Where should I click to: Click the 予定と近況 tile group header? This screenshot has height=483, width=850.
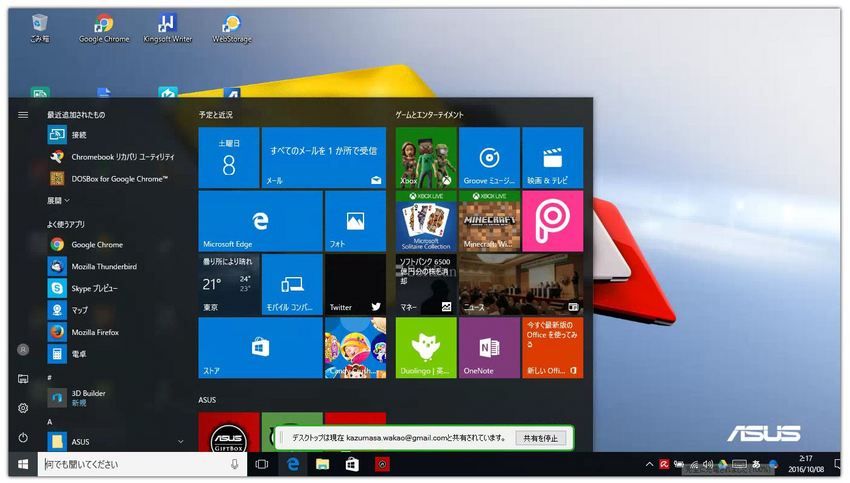point(215,115)
